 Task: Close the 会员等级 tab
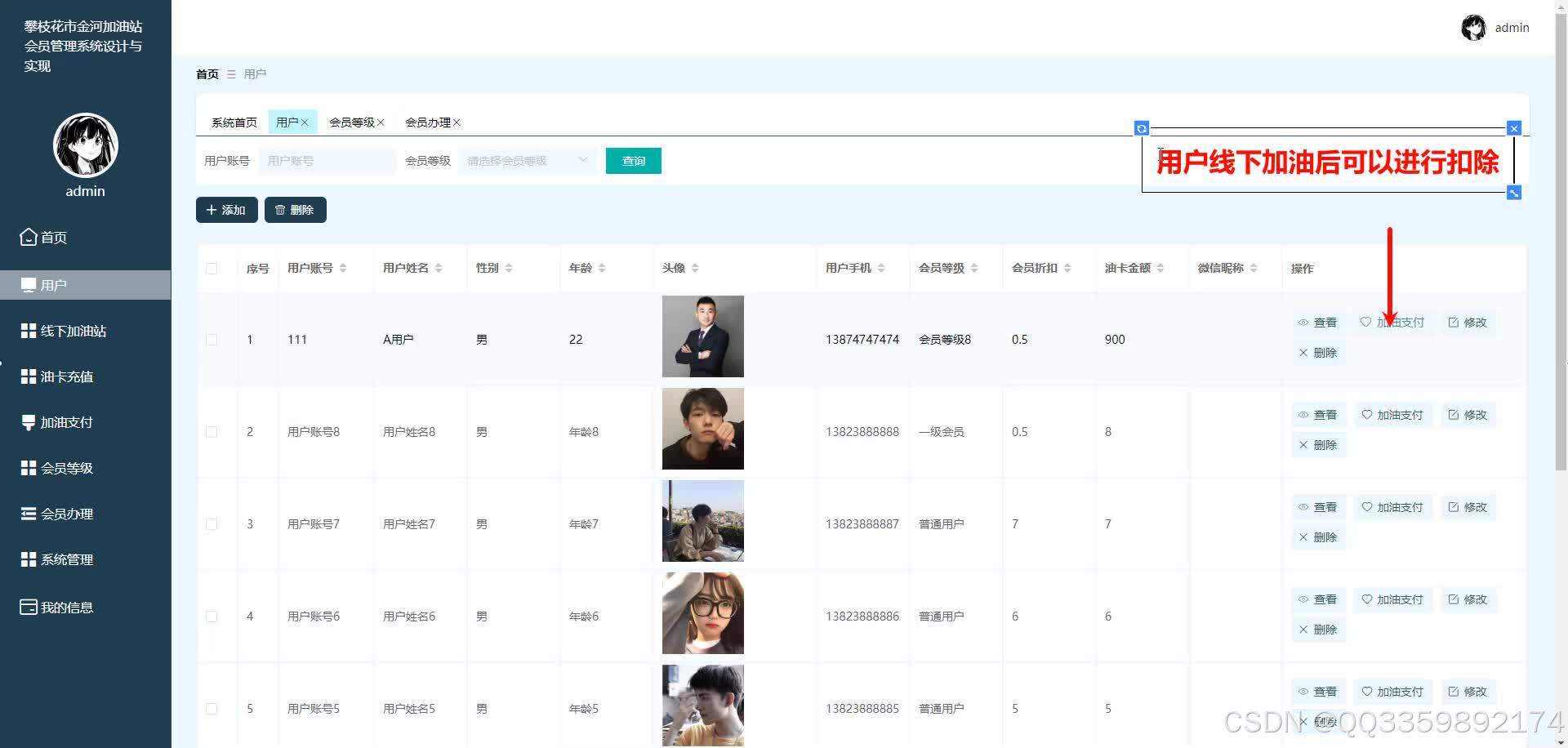381,122
